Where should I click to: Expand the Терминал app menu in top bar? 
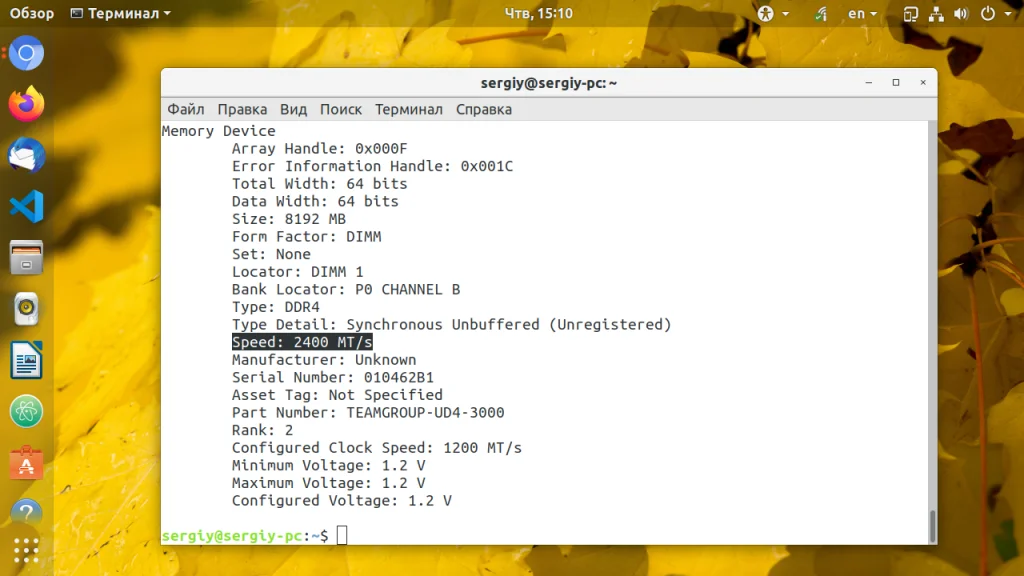click(x=121, y=13)
